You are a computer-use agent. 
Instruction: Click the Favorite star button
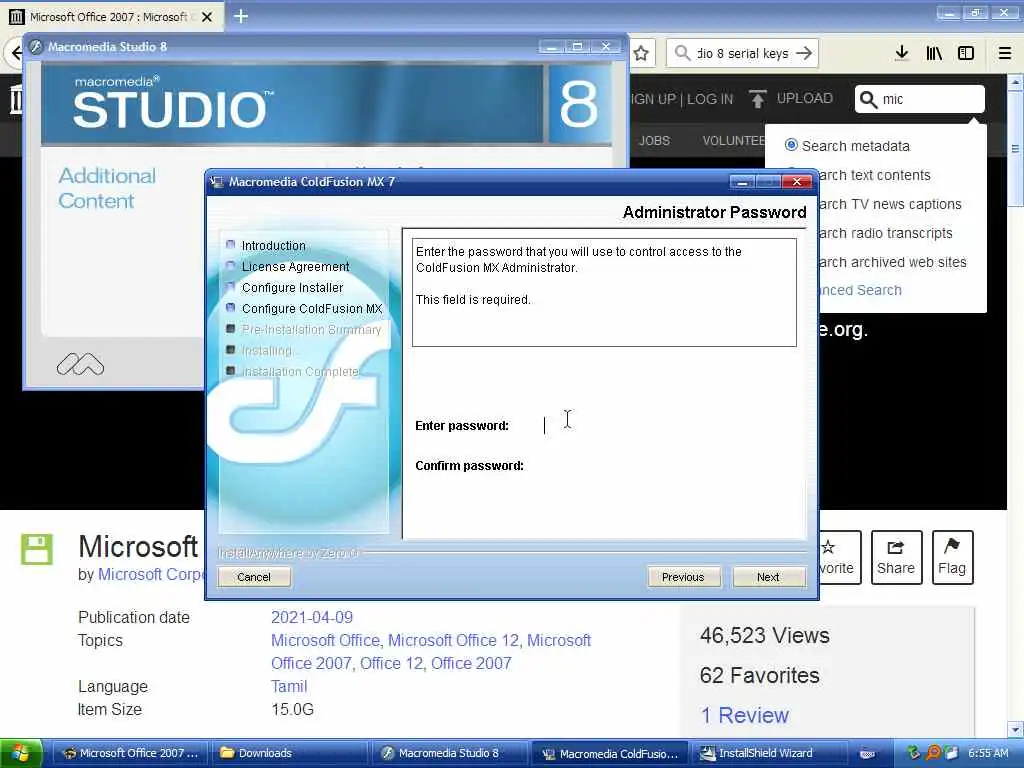840,557
